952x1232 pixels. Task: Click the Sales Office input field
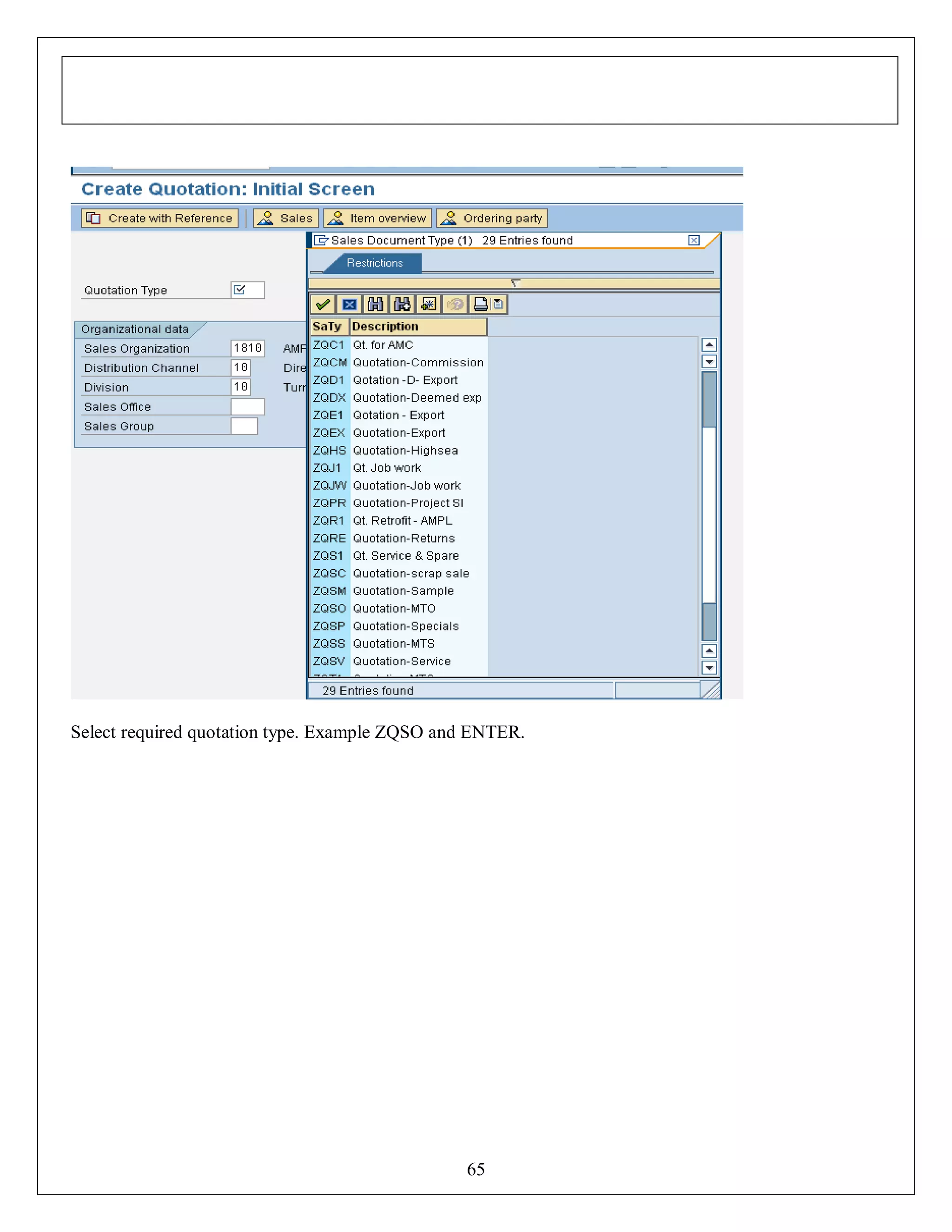pyautogui.click(x=247, y=407)
